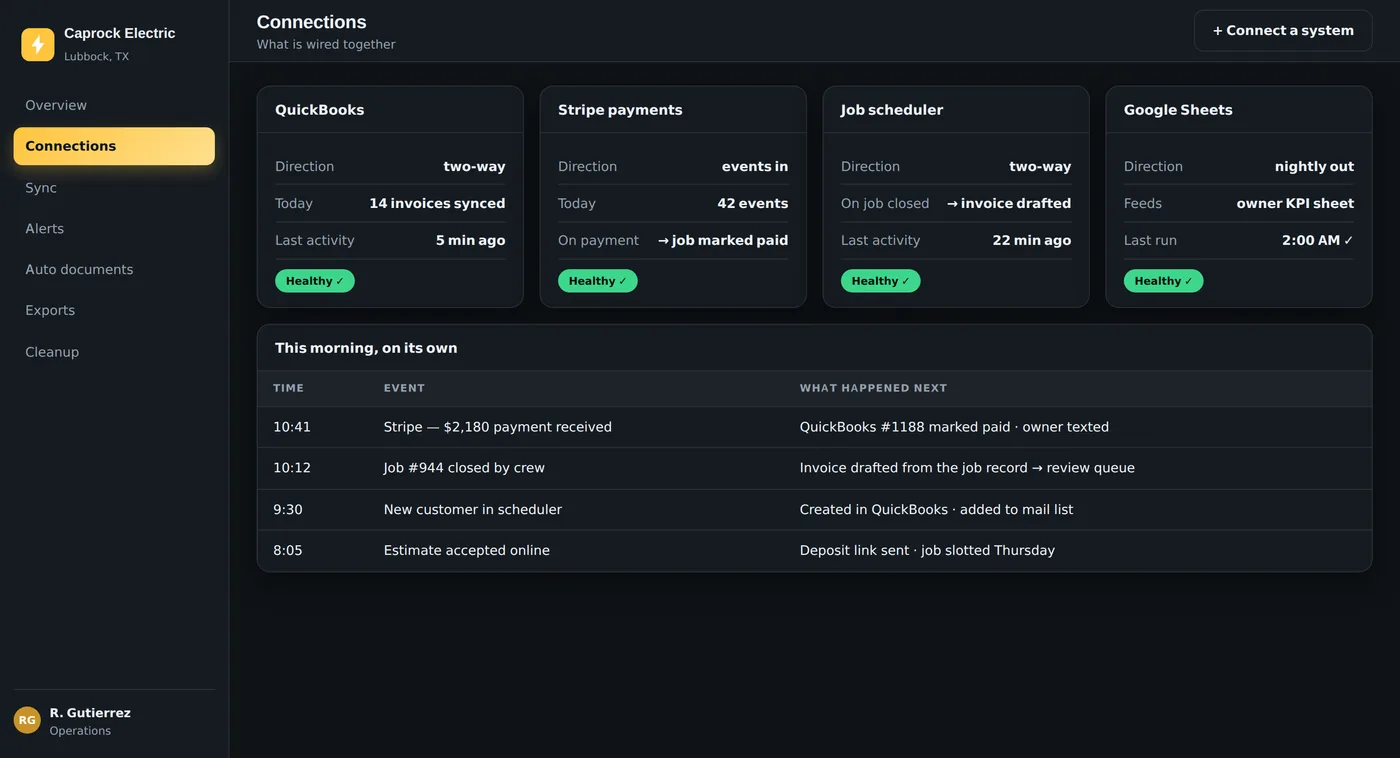
Task: Click the 'nightly out' direction value
Action: [x=1315, y=167]
